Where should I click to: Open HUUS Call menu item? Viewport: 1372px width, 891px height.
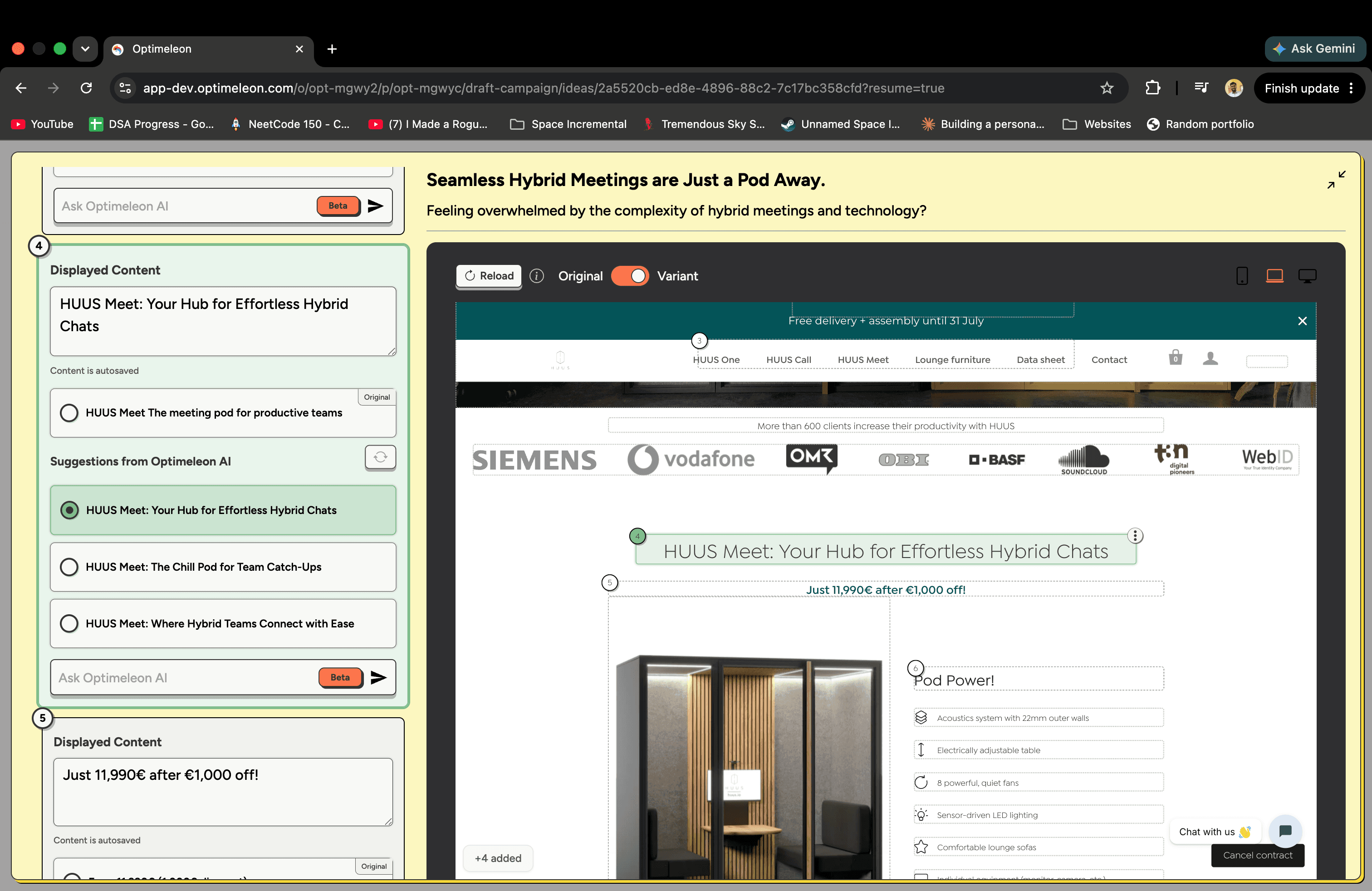click(x=788, y=360)
